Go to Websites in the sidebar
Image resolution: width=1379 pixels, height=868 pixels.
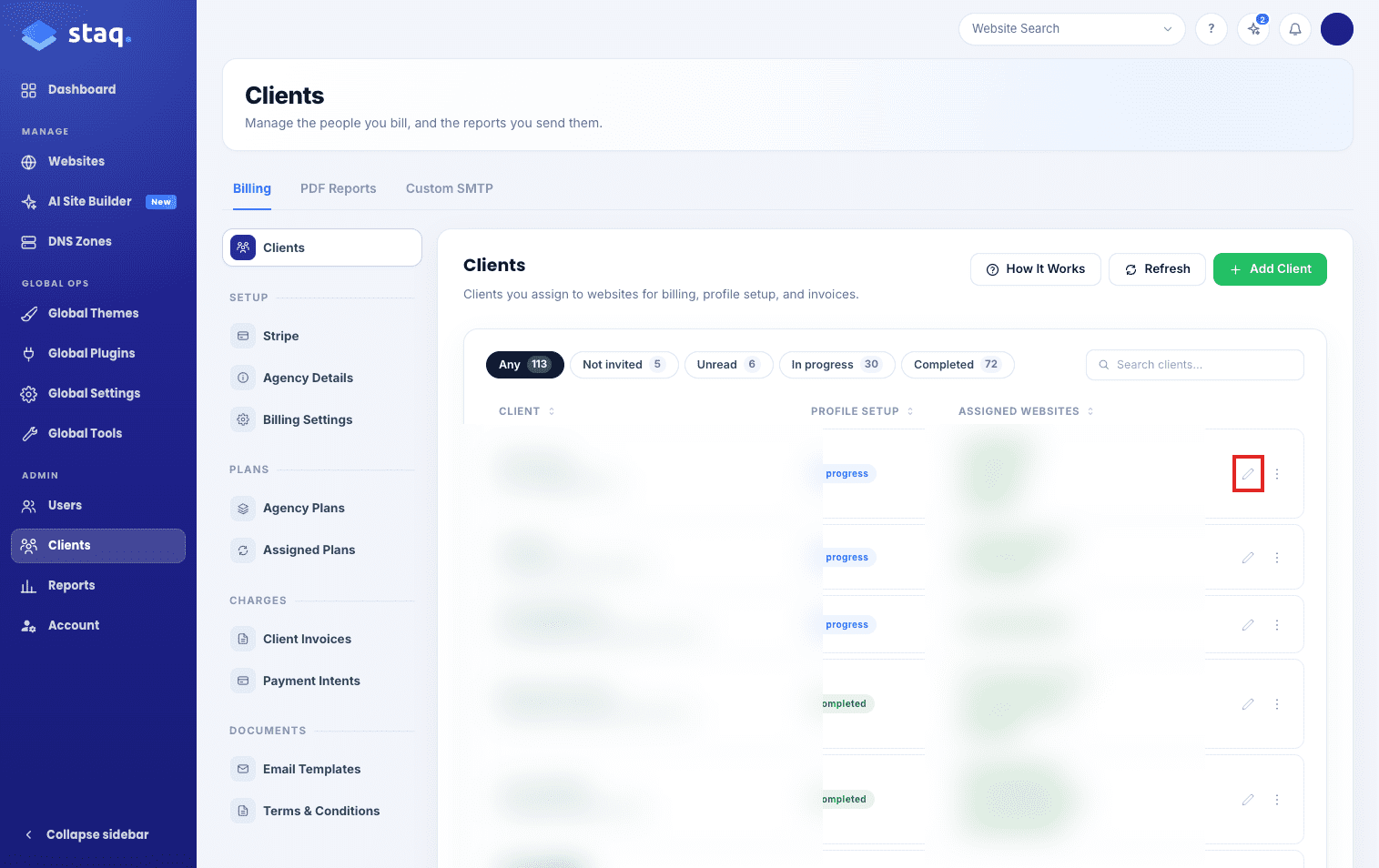[76, 161]
